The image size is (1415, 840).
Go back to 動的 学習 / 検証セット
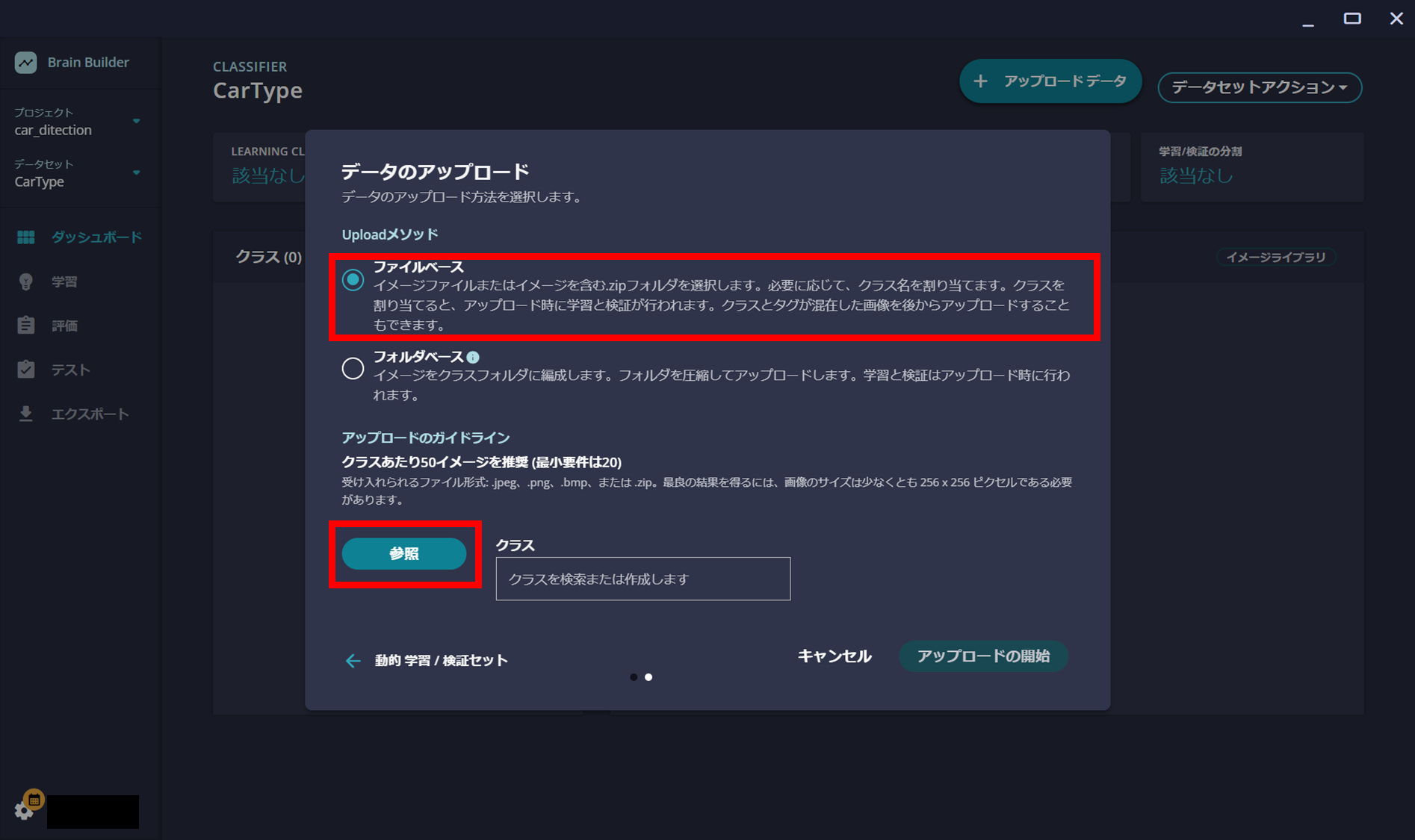pos(441,661)
